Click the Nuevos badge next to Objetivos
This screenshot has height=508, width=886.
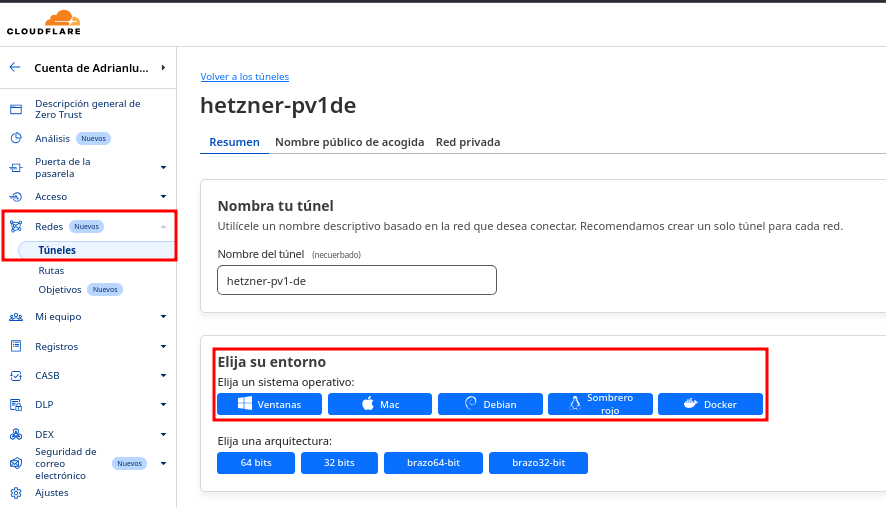pyautogui.click(x=105, y=289)
